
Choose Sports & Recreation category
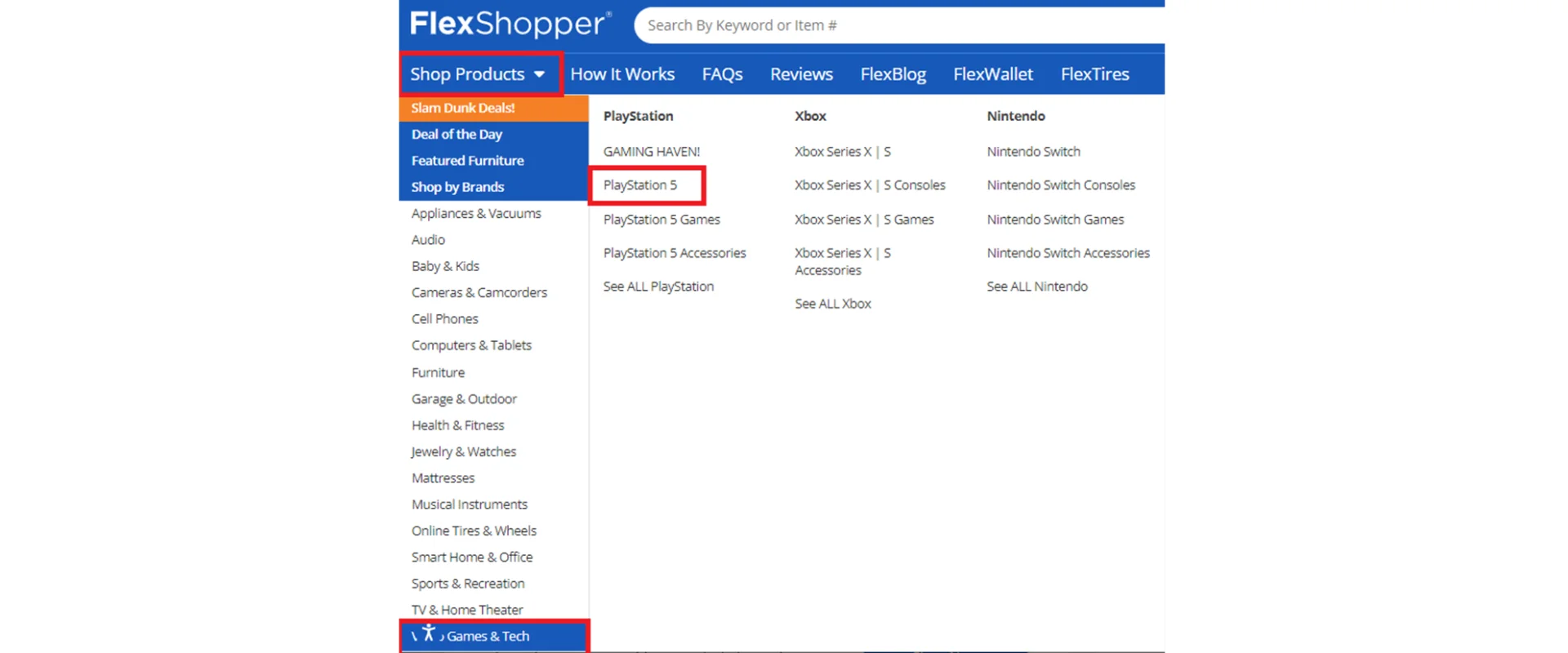468,584
